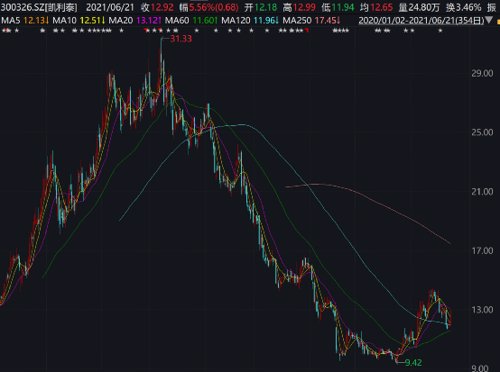Click the 17.00 price axis label

[x=482, y=251]
